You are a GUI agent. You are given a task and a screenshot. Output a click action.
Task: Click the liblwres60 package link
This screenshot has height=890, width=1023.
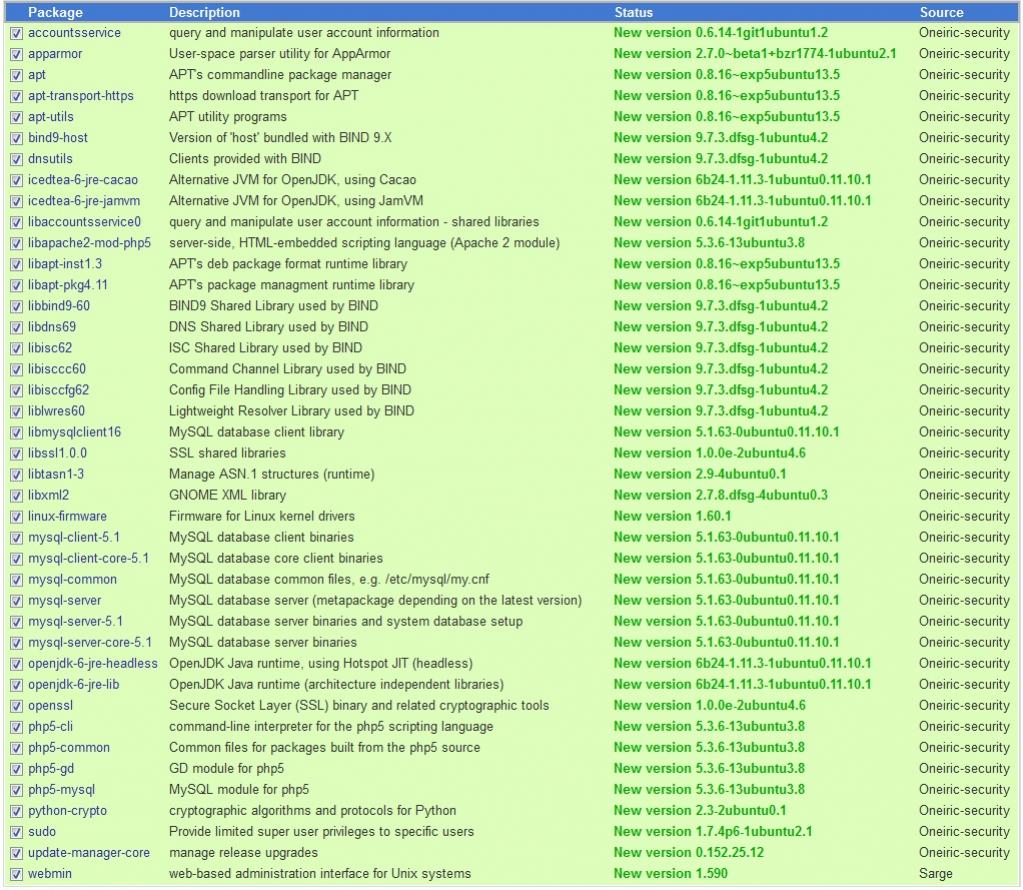(x=56, y=411)
